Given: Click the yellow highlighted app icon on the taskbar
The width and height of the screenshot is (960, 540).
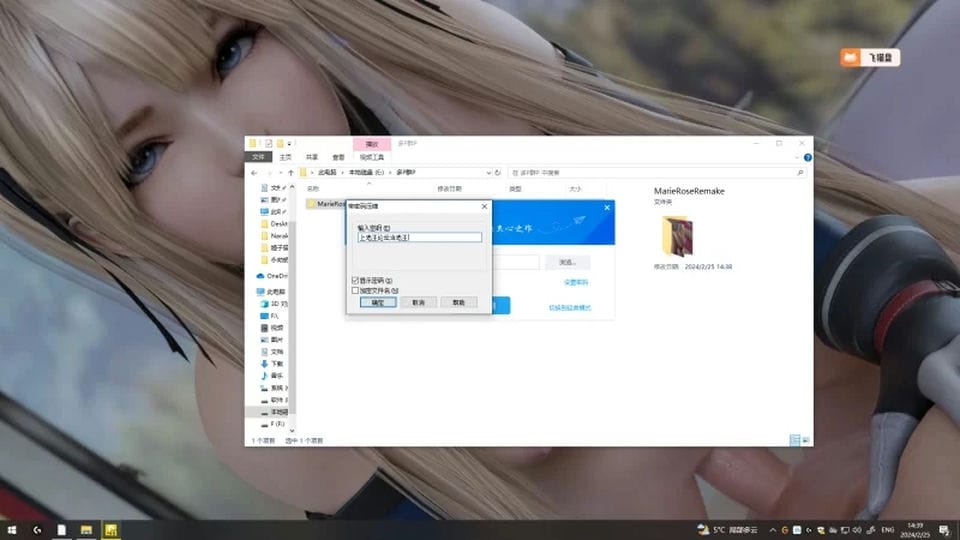Looking at the screenshot, I should point(111,530).
